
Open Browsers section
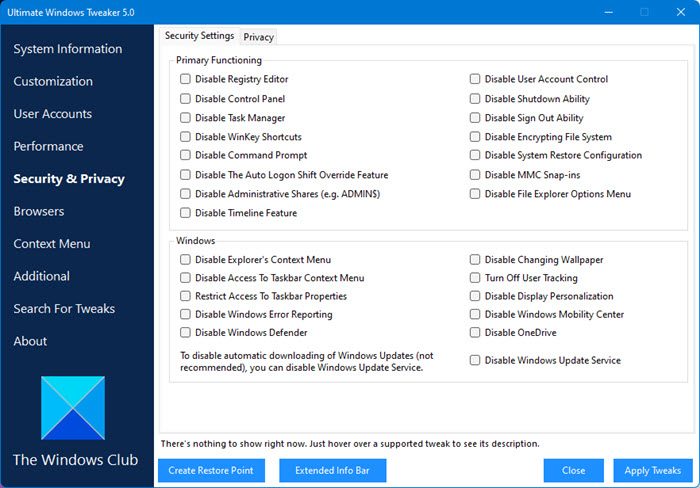(39, 211)
